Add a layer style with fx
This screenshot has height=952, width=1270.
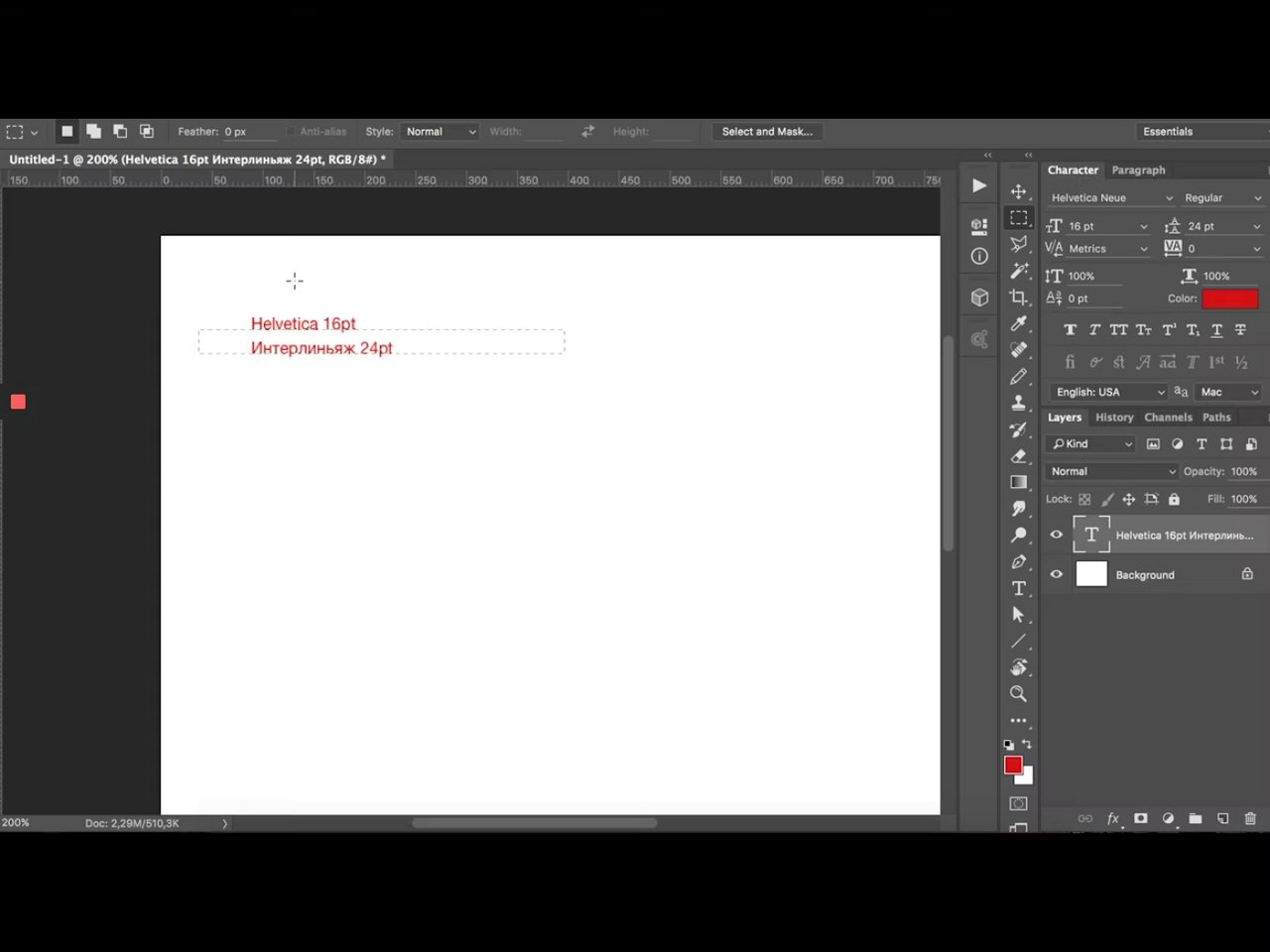tap(1113, 818)
